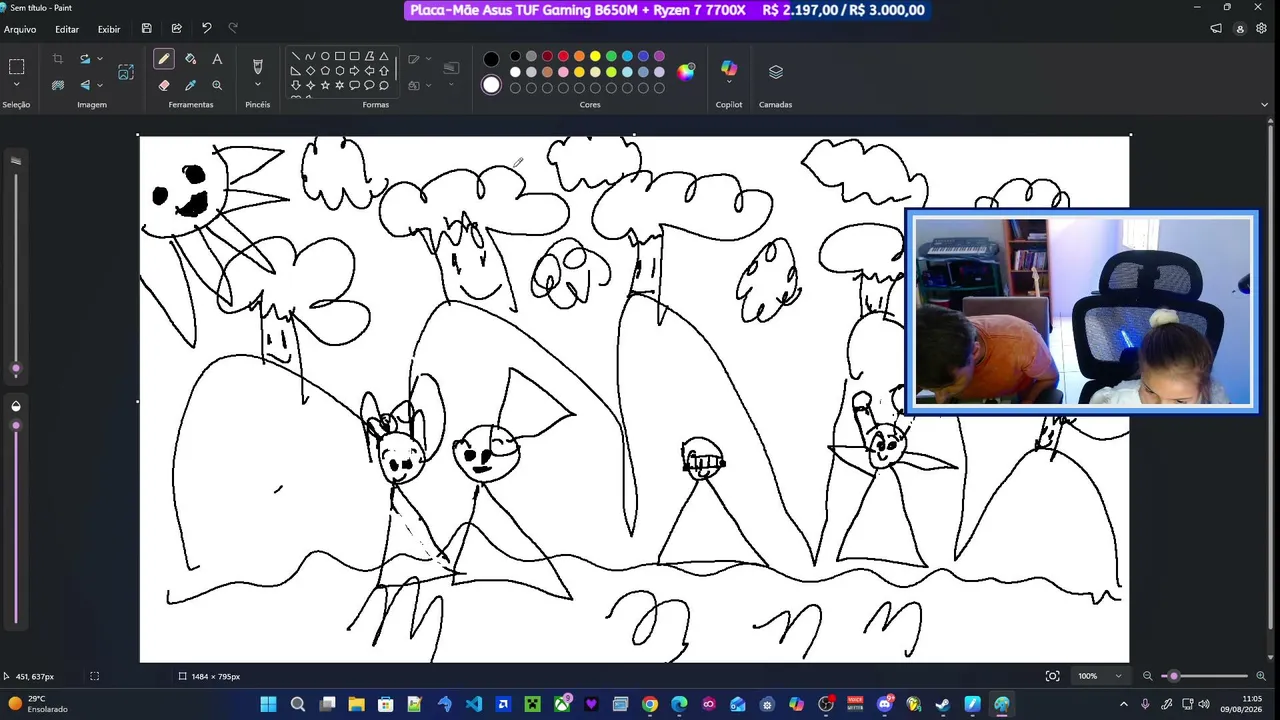Pick the green color swatch
The height and width of the screenshot is (720, 1280).
(x=611, y=56)
